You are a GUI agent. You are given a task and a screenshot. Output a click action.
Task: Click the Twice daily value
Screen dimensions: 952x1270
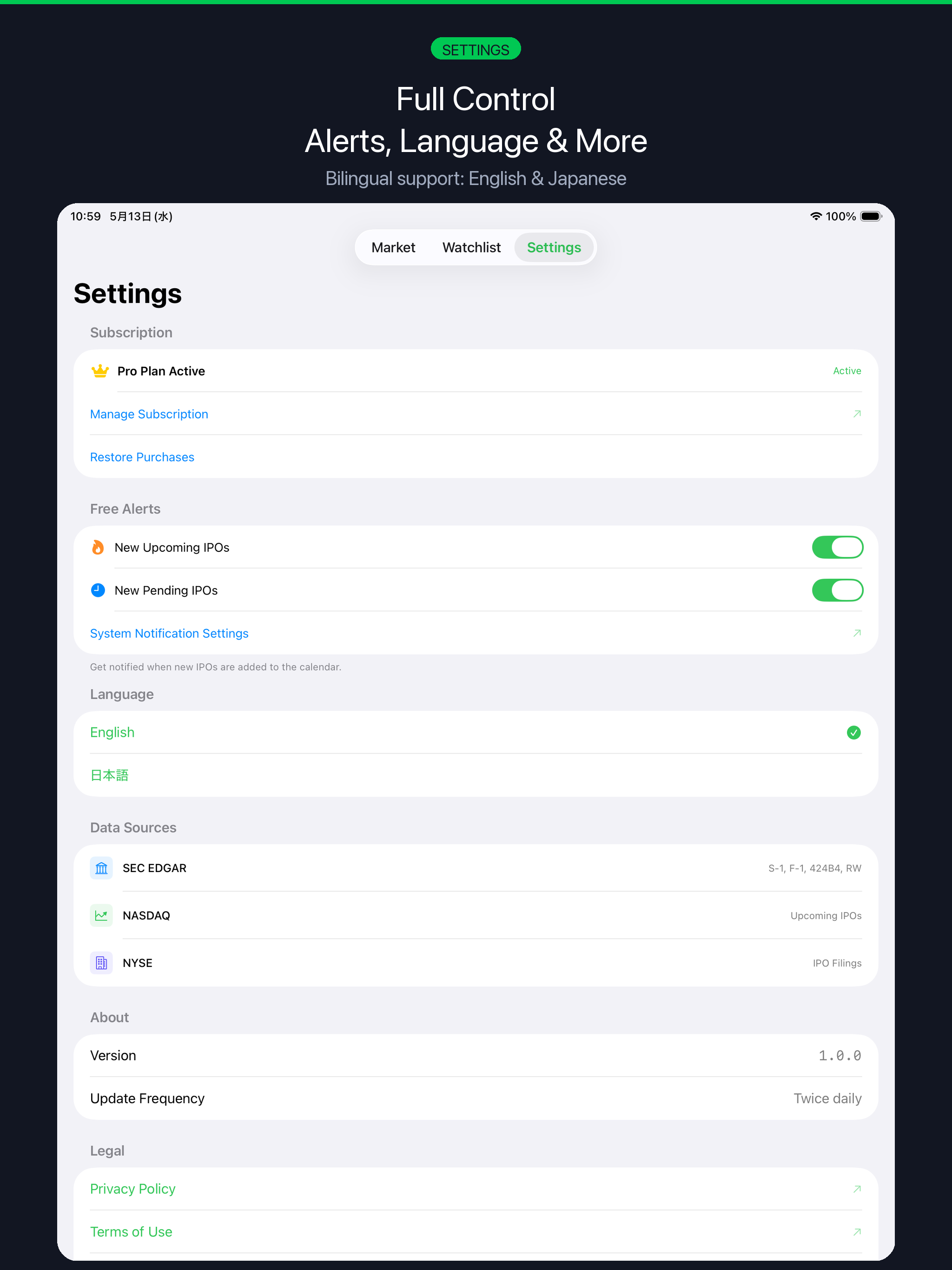pyautogui.click(x=827, y=1098)
